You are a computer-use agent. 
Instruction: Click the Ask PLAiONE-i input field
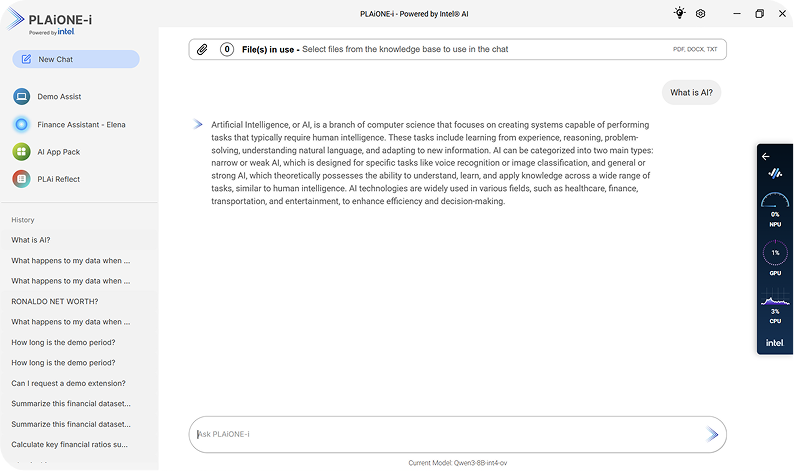coord(445,434)
